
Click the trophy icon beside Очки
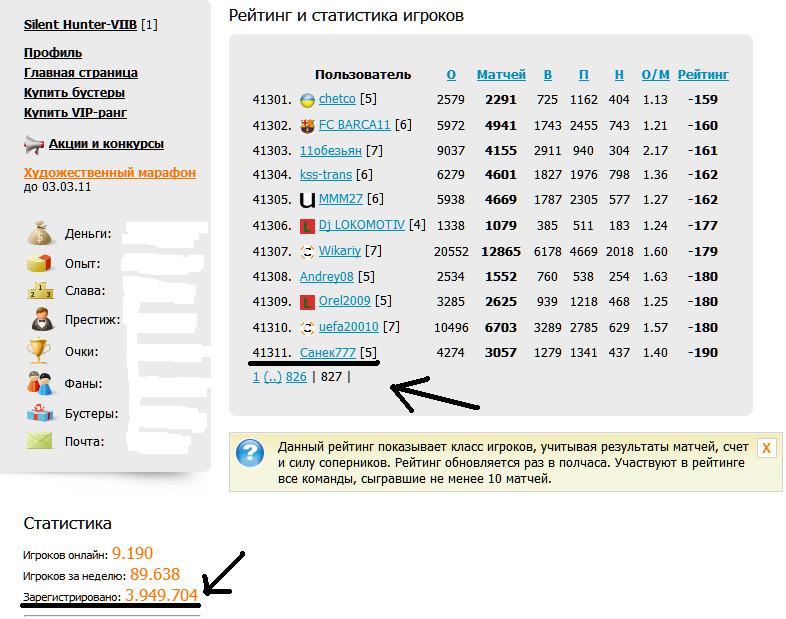click(39, 351)
